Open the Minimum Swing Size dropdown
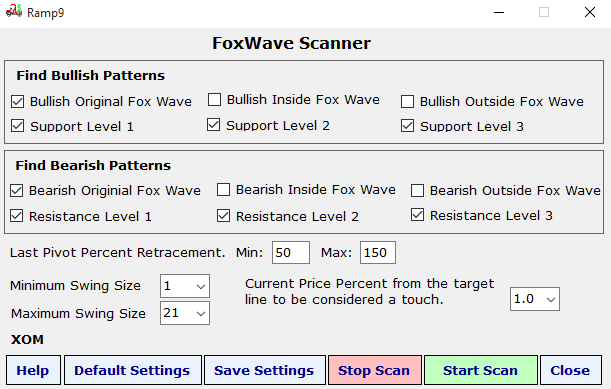Screen dimensions: 611x389 coord(185,286)
